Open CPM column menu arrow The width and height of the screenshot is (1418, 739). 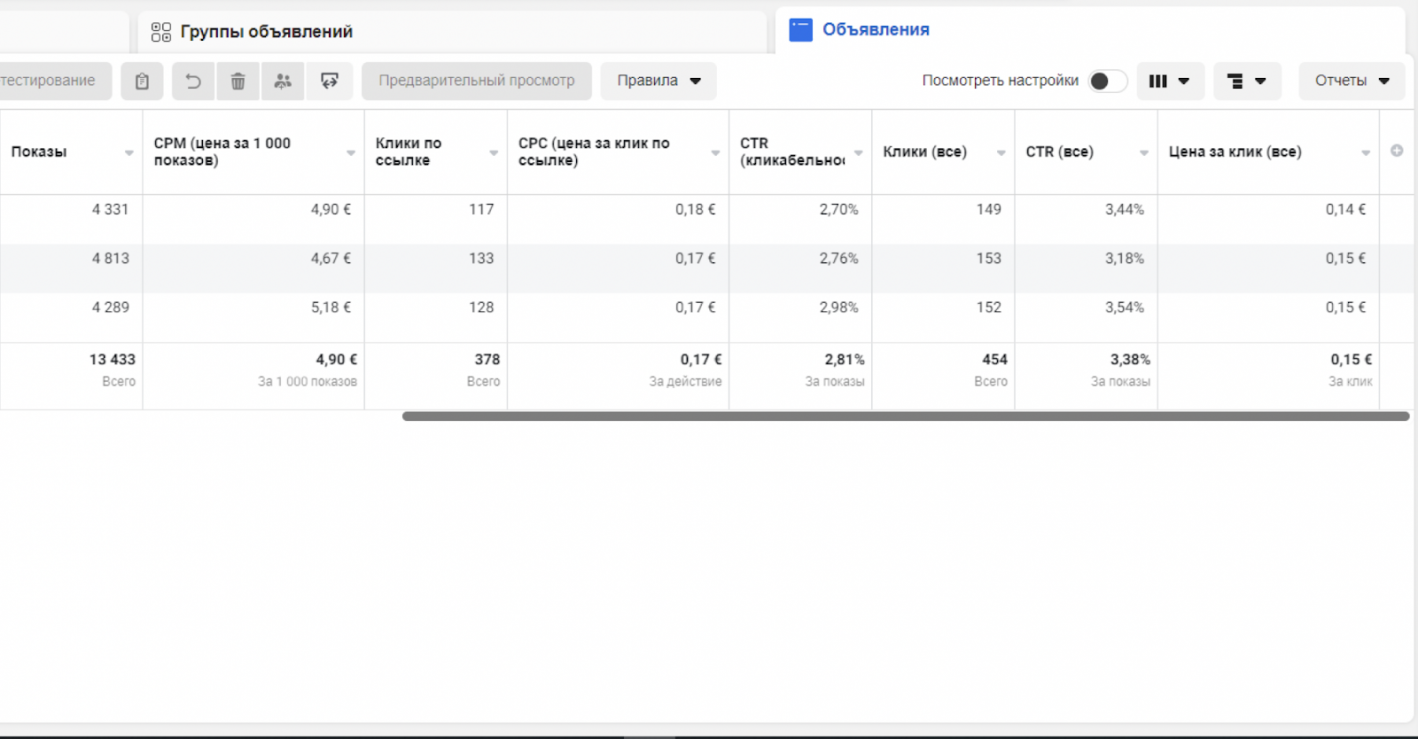pyautogui.click(x=351, y=153)
